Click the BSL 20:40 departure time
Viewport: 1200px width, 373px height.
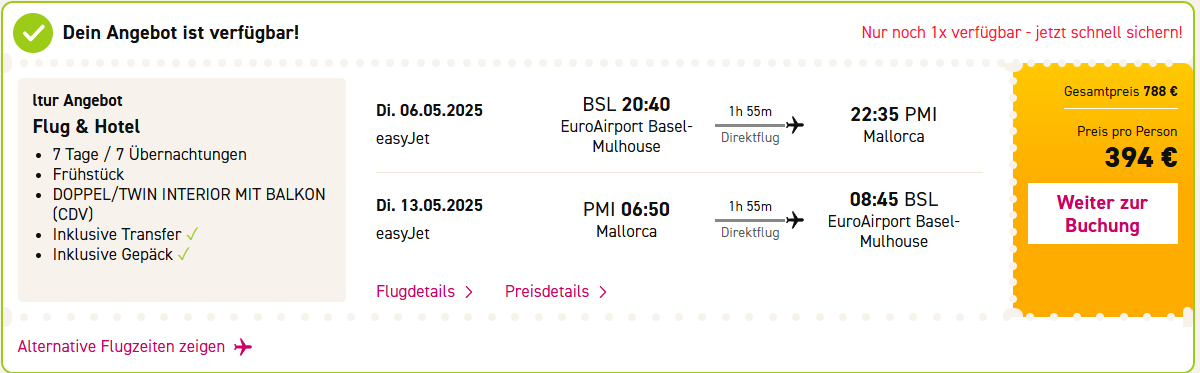pyautogui.click(x=626, y=105)
